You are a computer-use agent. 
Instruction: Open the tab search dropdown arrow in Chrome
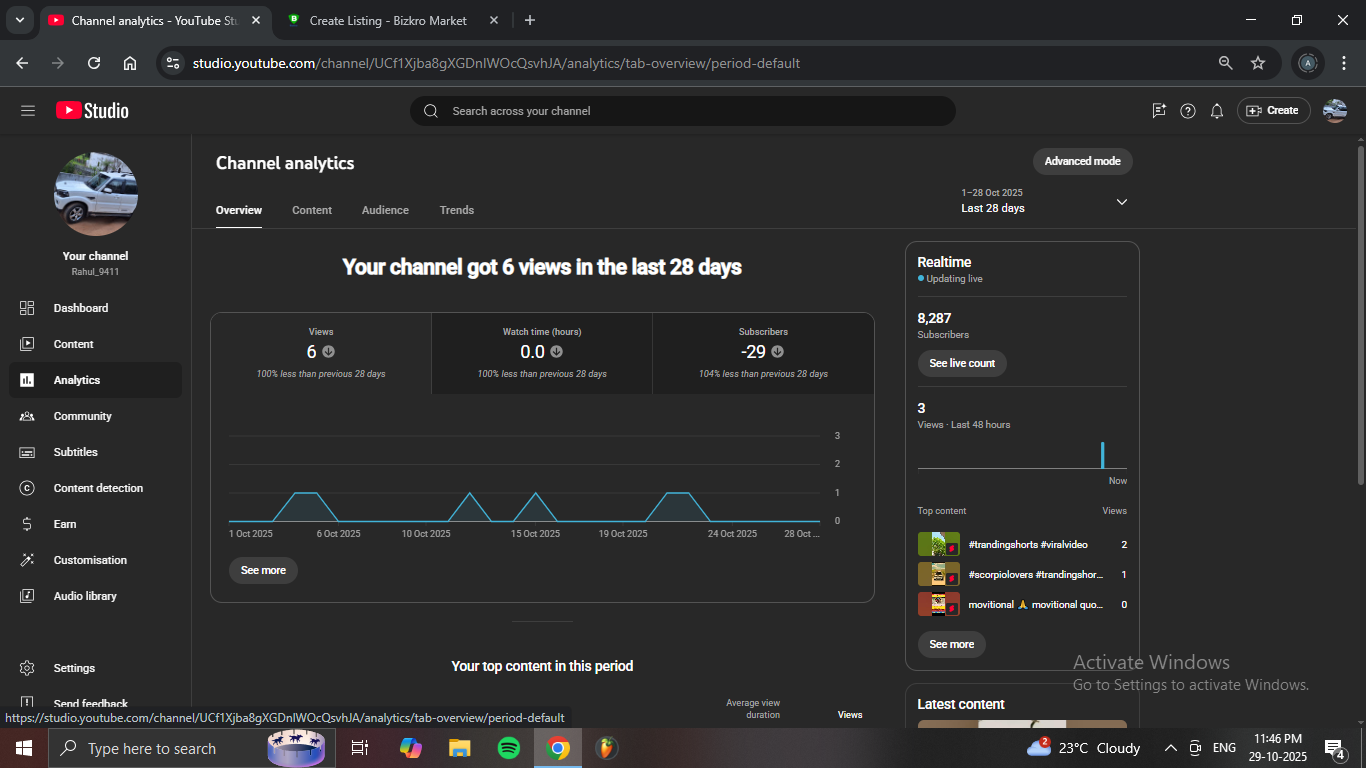(x=19, y=20)
